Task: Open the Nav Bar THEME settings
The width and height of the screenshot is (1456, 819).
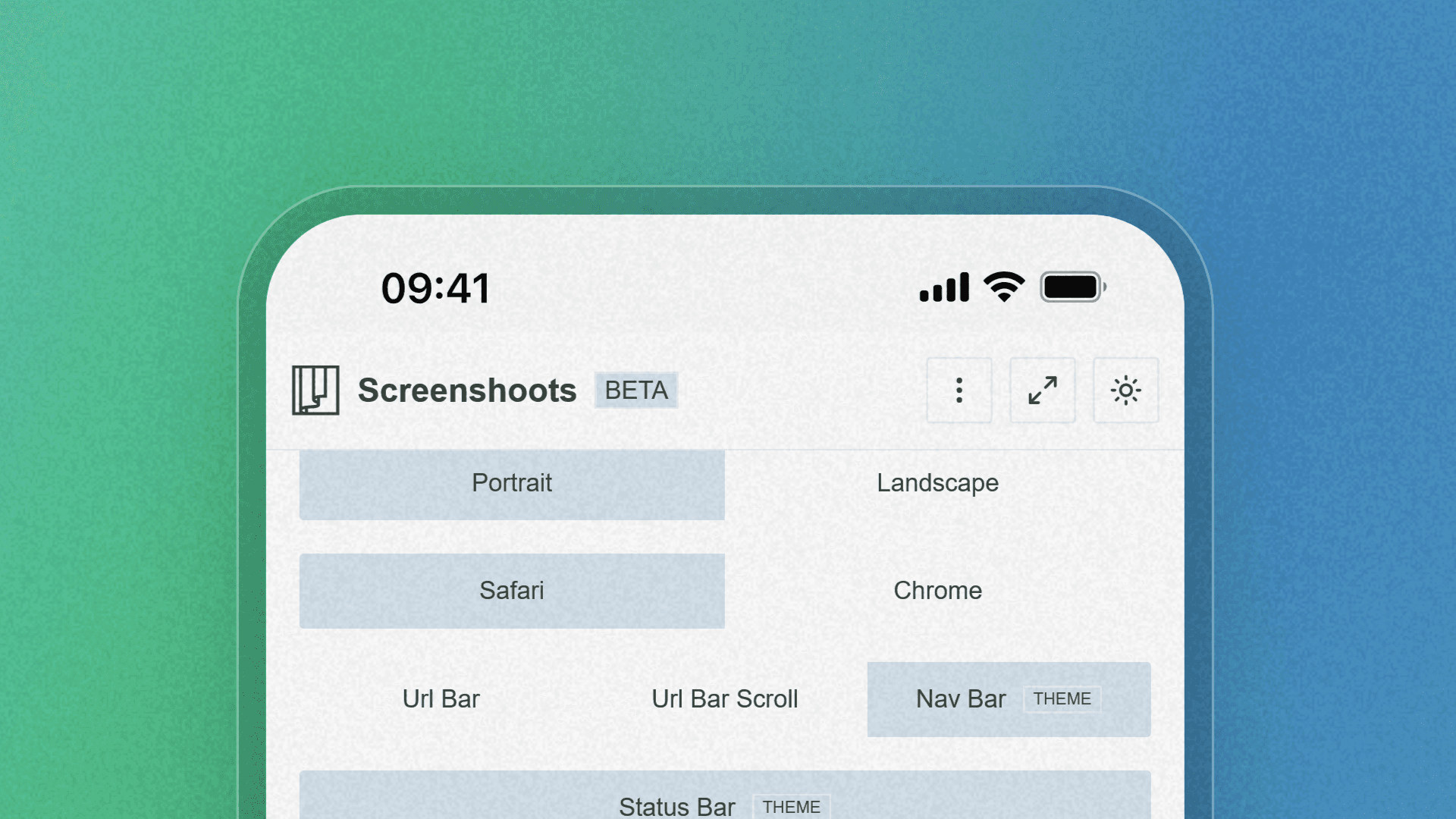Action: pyautogui.click(x=1062, y=699)
